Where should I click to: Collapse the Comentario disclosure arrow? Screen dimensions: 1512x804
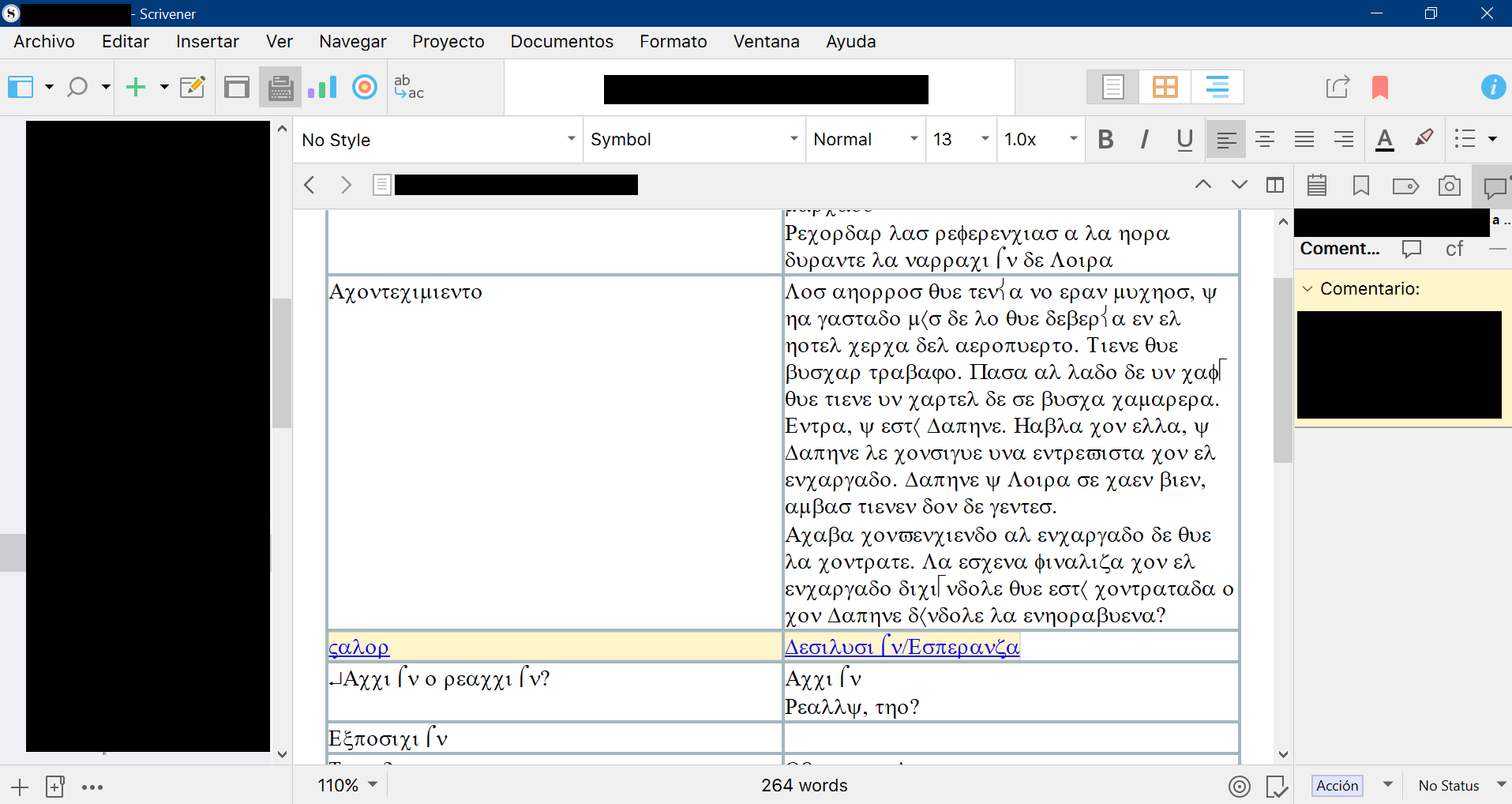coord(1308,289)
